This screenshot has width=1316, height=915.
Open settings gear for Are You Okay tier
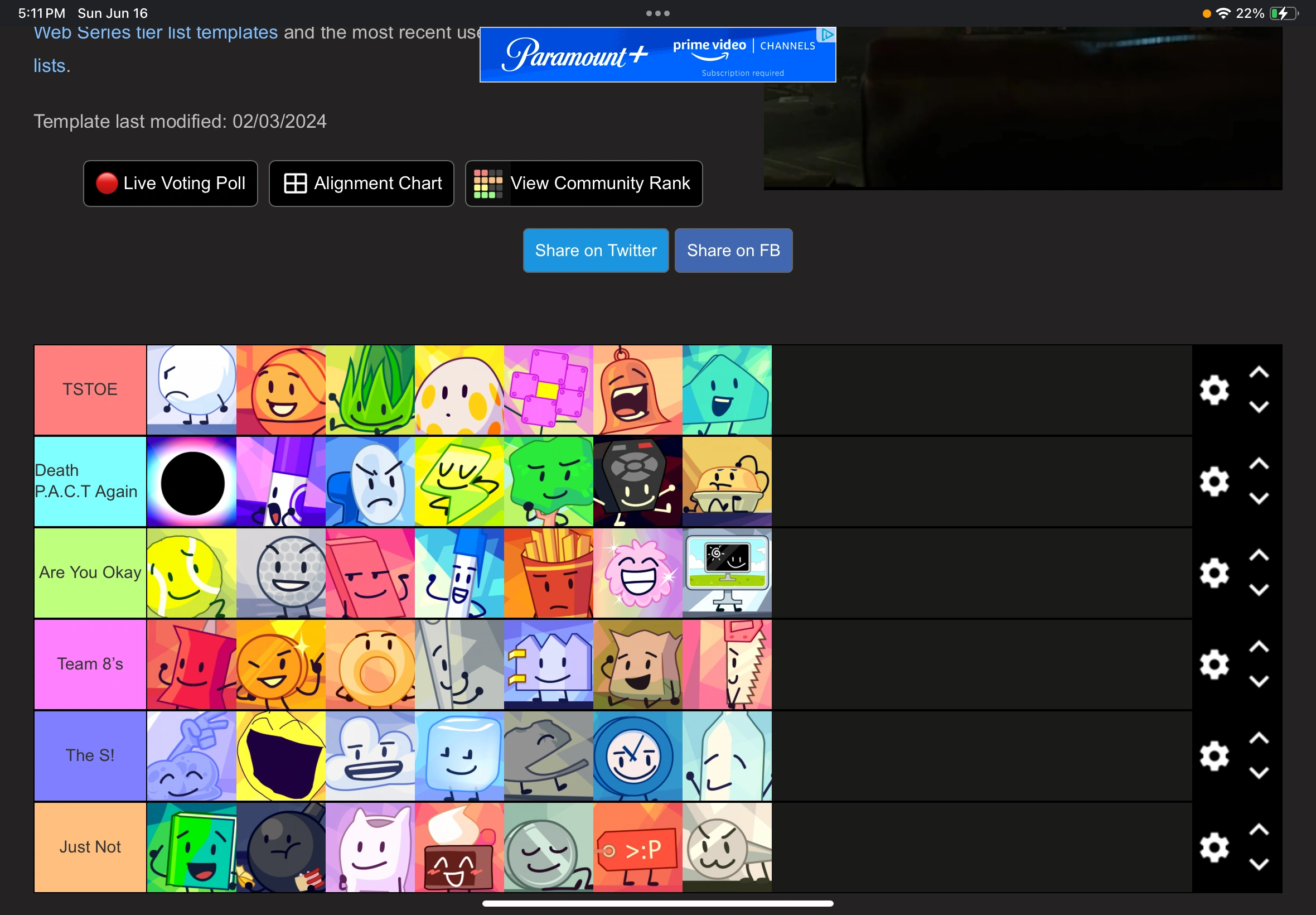1214,574
